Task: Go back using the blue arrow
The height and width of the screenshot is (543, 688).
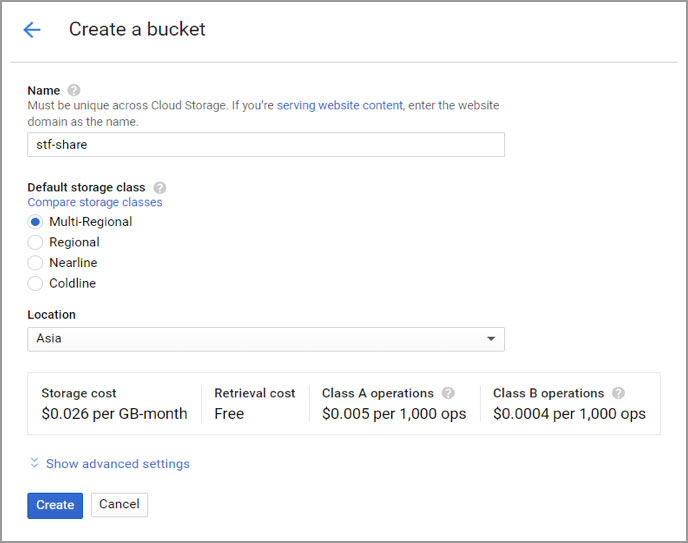Action: [x=32, y=30]
